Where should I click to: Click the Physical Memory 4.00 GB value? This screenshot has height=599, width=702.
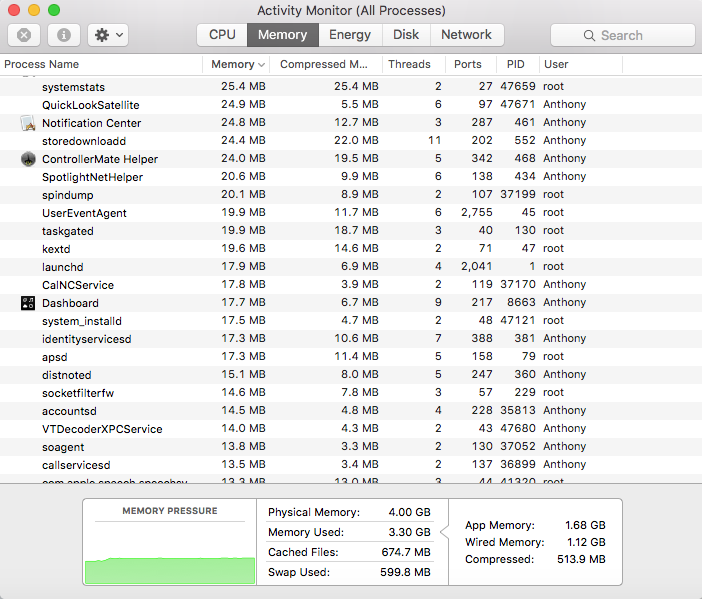point(409,512)
